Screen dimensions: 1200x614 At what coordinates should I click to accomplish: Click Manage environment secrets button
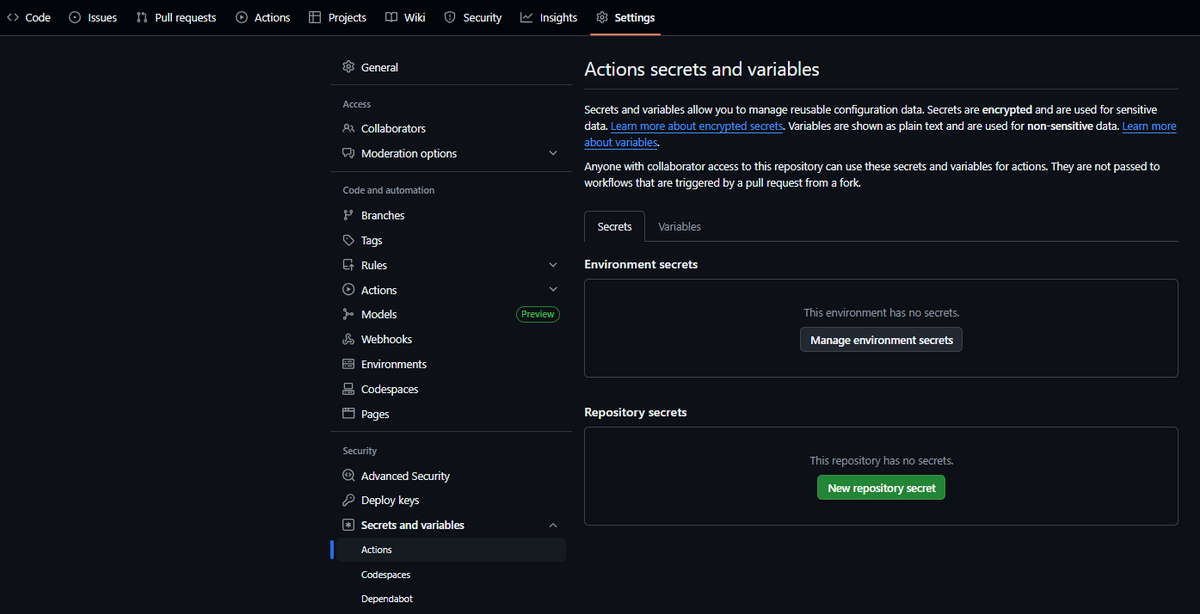pyautogui.click(x=881, y=340)
